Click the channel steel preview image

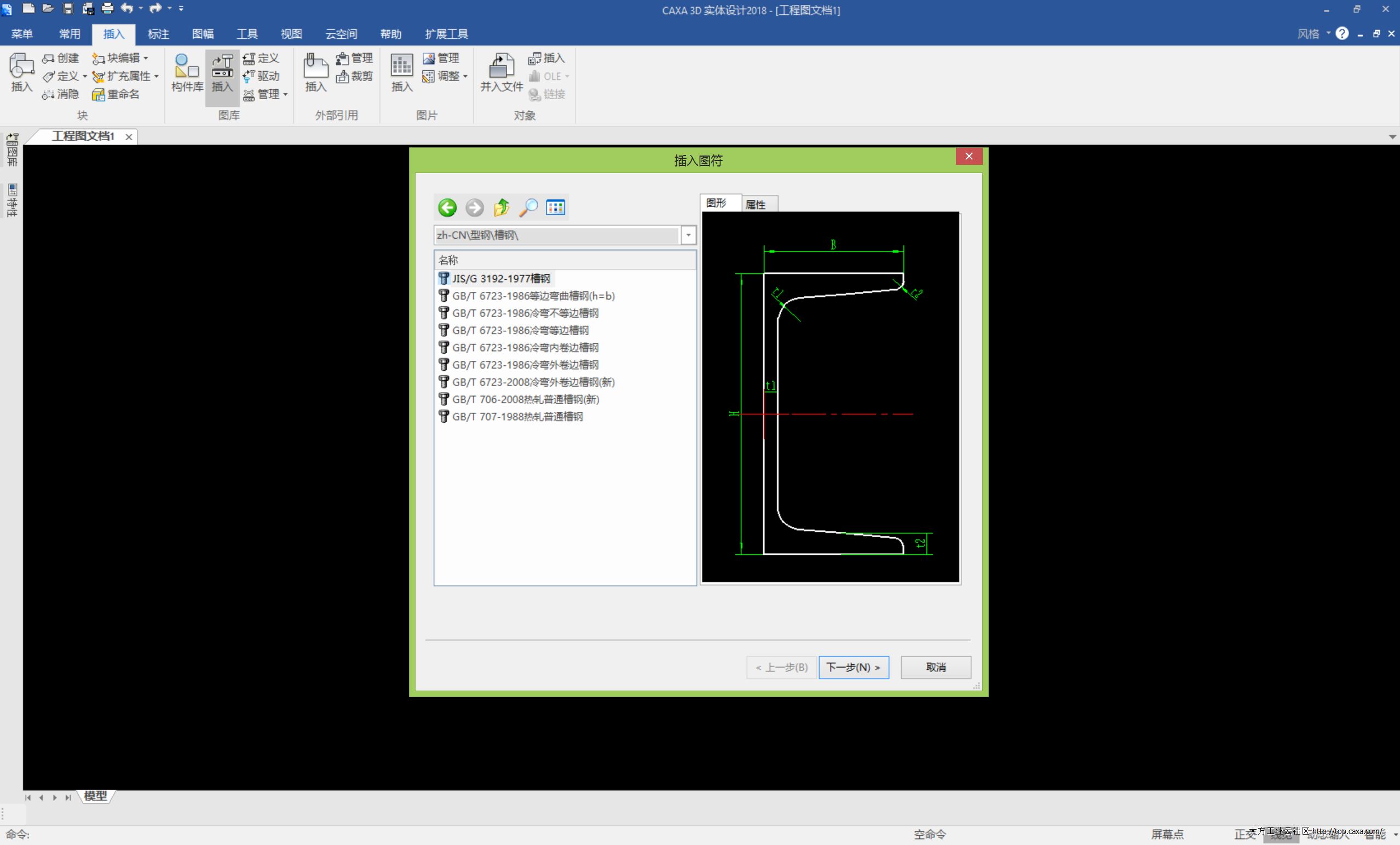(x=830, y=397)
